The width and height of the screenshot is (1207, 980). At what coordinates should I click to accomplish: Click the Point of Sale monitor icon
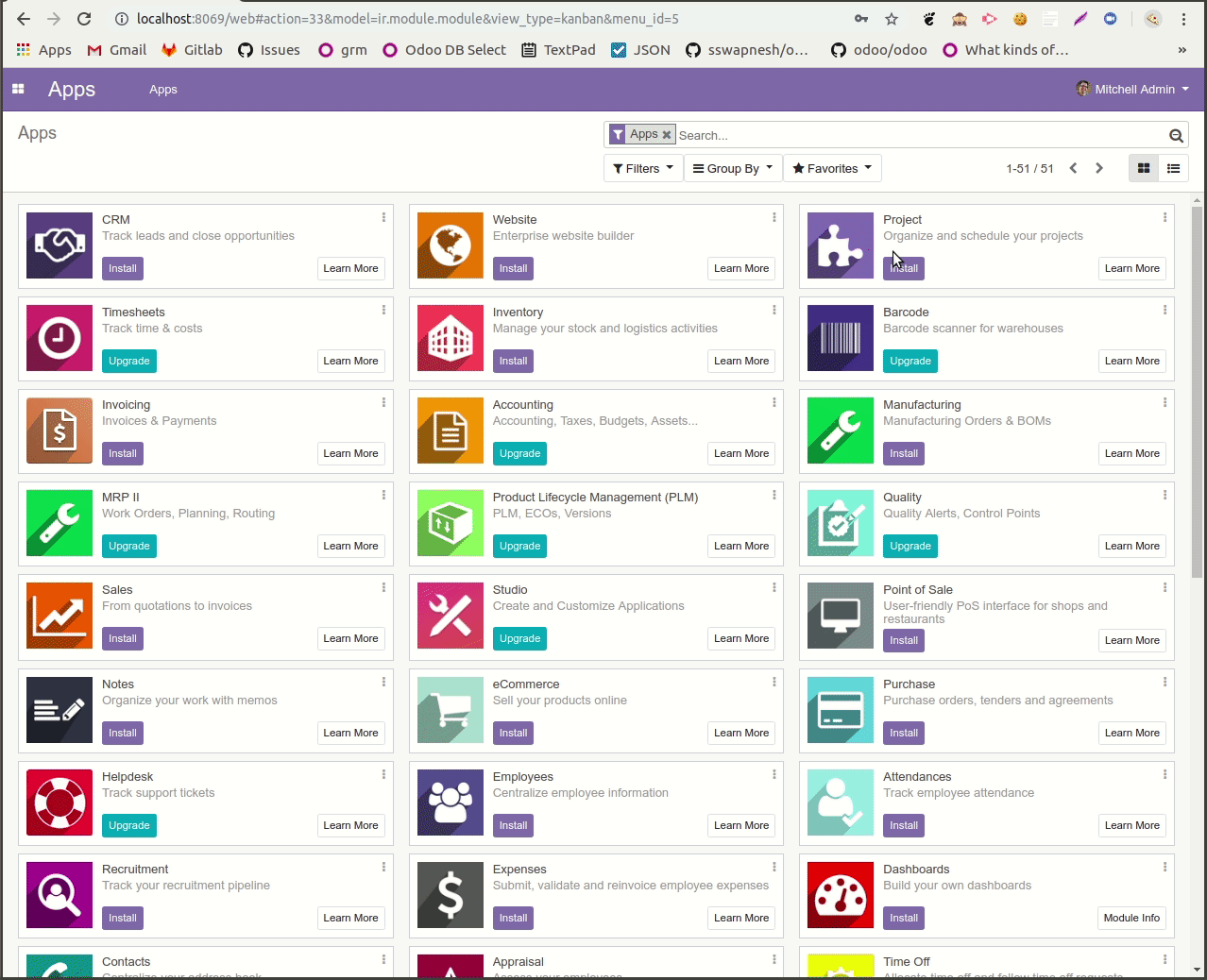pyautogui.click(x=841, y=616)
